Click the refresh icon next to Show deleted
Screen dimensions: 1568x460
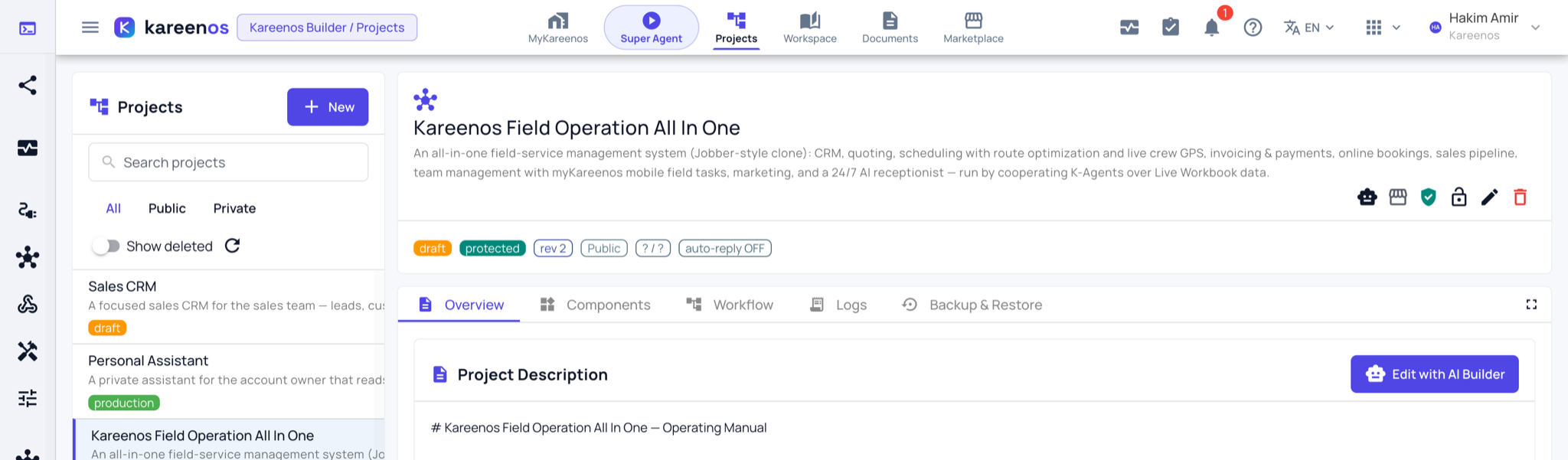point(233,246)
